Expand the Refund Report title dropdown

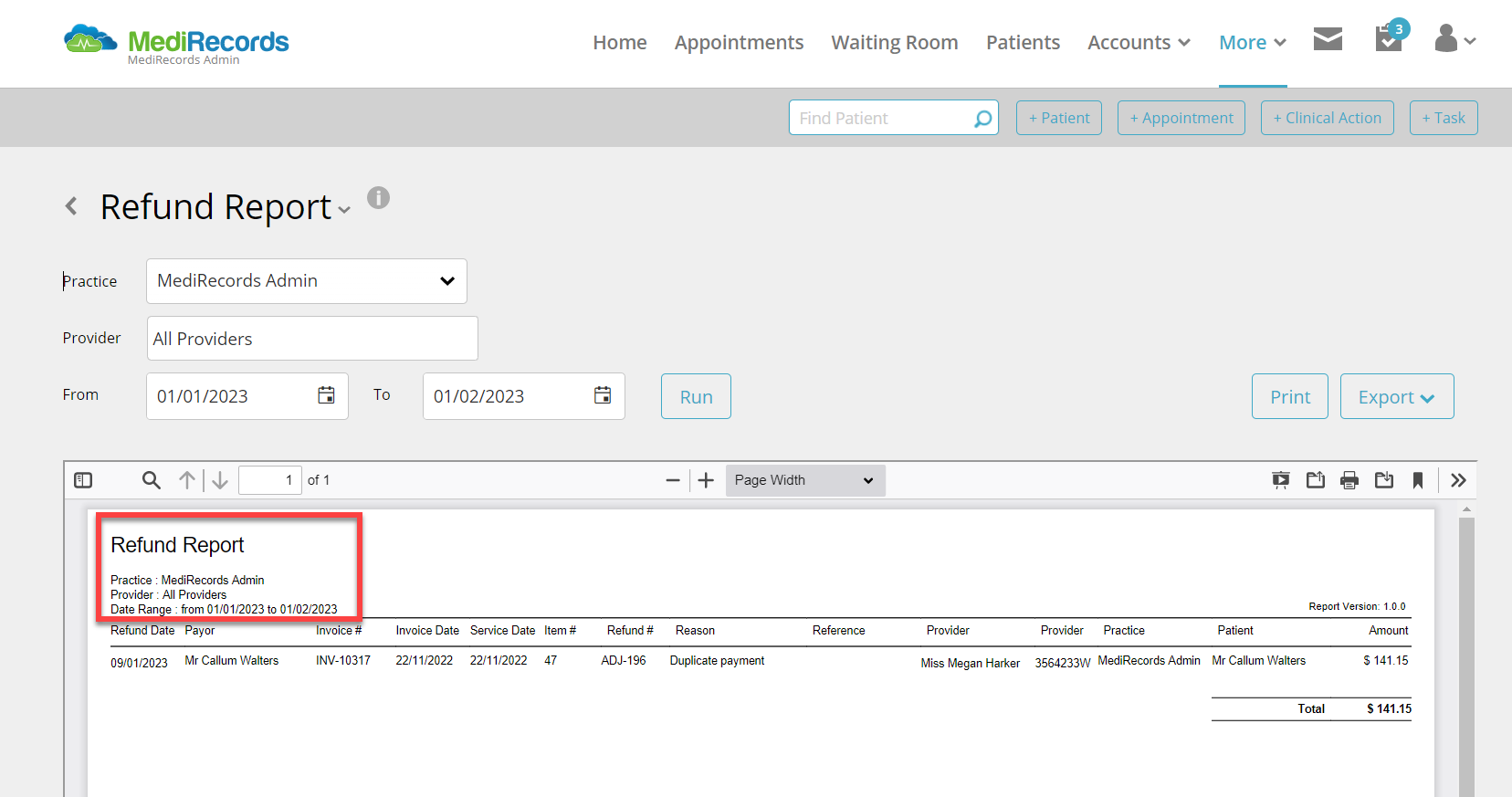[x=344, y=210]
